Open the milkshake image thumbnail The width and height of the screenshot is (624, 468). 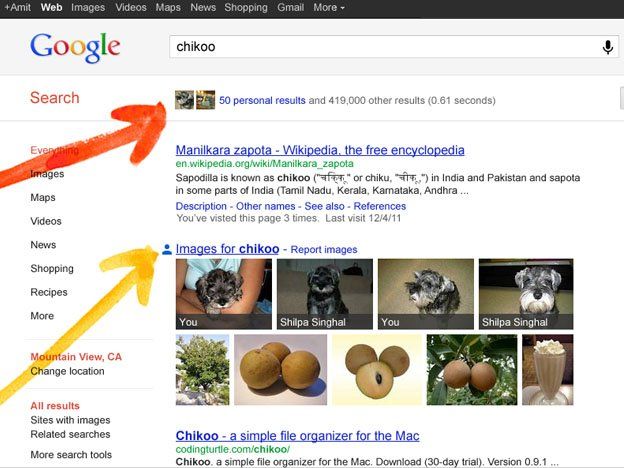(x=548, y=370)
